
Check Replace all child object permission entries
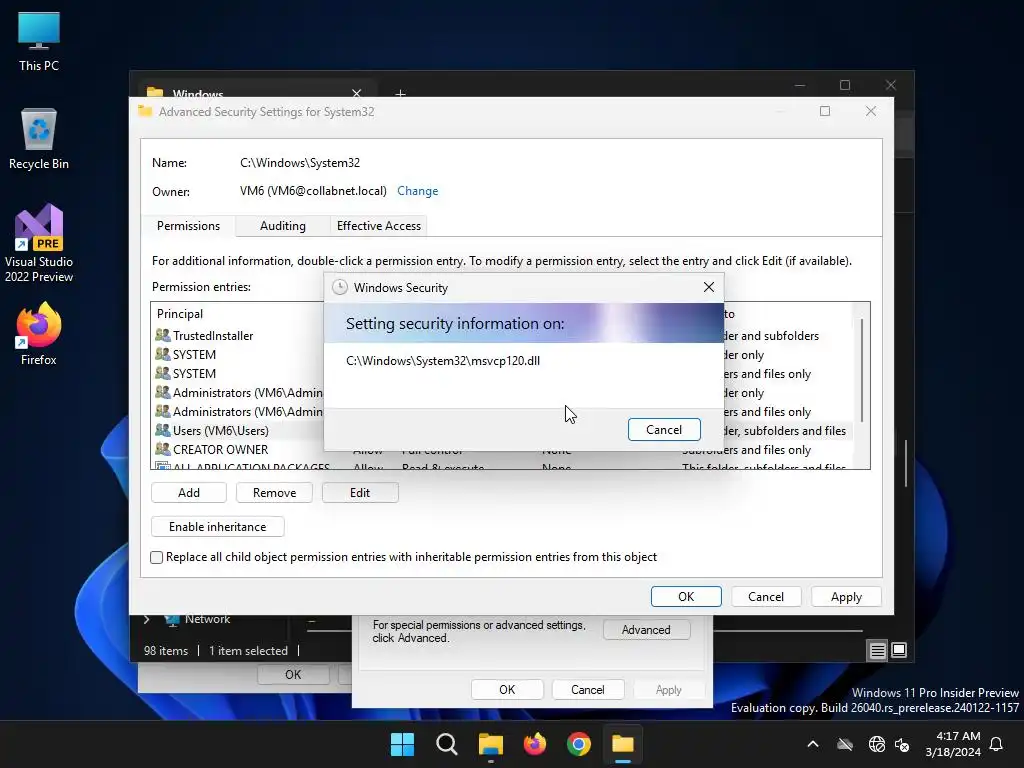coord(157,558)
